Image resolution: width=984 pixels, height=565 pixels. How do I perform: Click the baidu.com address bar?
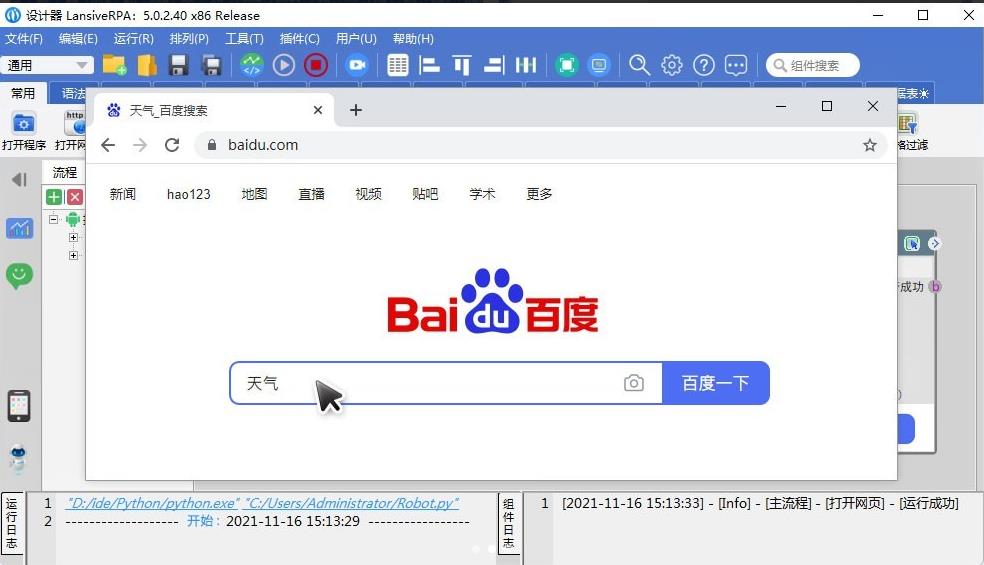click(540, 145)
